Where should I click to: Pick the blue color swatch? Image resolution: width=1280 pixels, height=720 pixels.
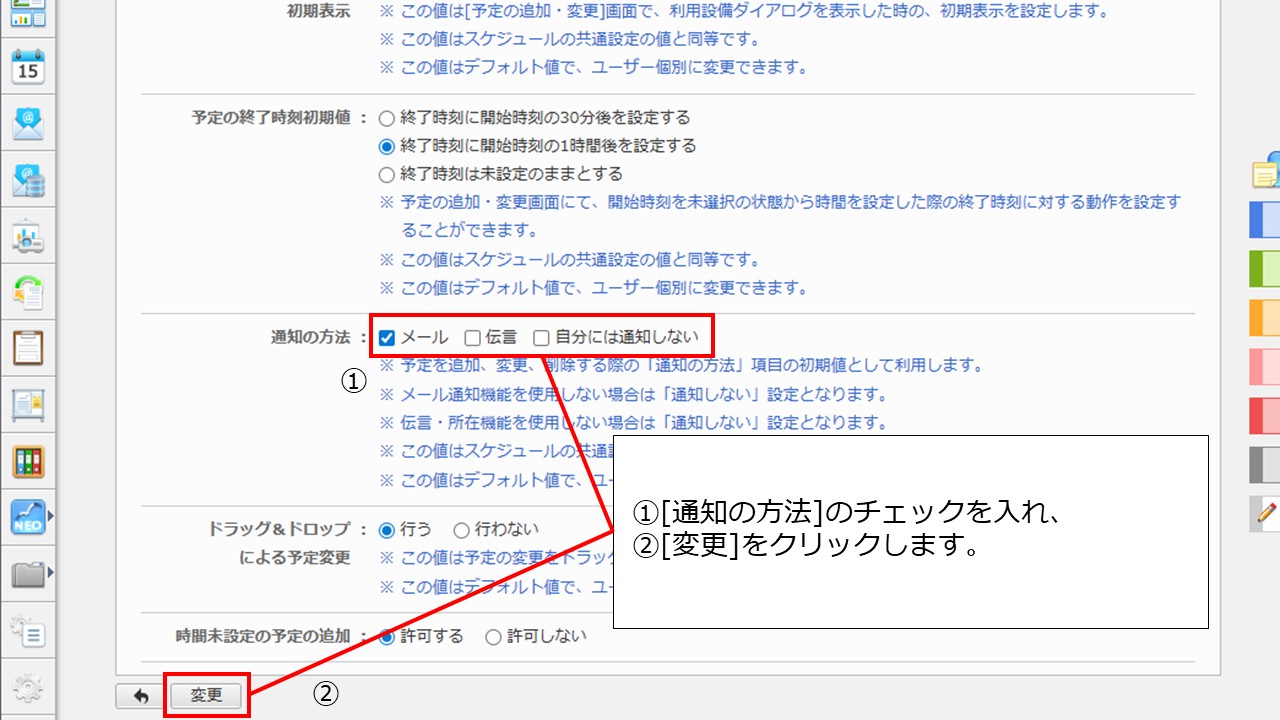coord(1265,220)
